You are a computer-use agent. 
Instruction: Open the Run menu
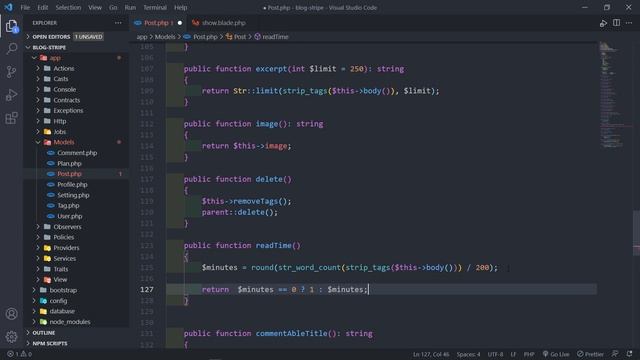click(x=130, y=7)
